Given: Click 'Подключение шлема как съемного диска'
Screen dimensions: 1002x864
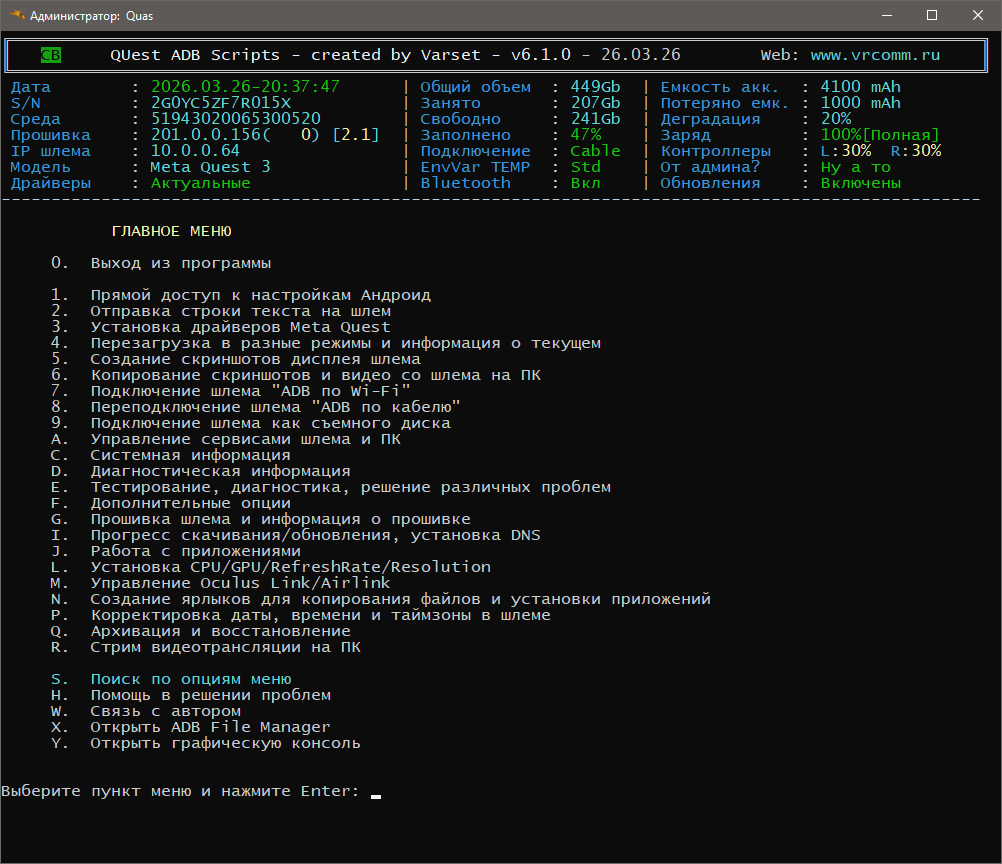Looking at the screenshot, I should (x=271, y=423).
